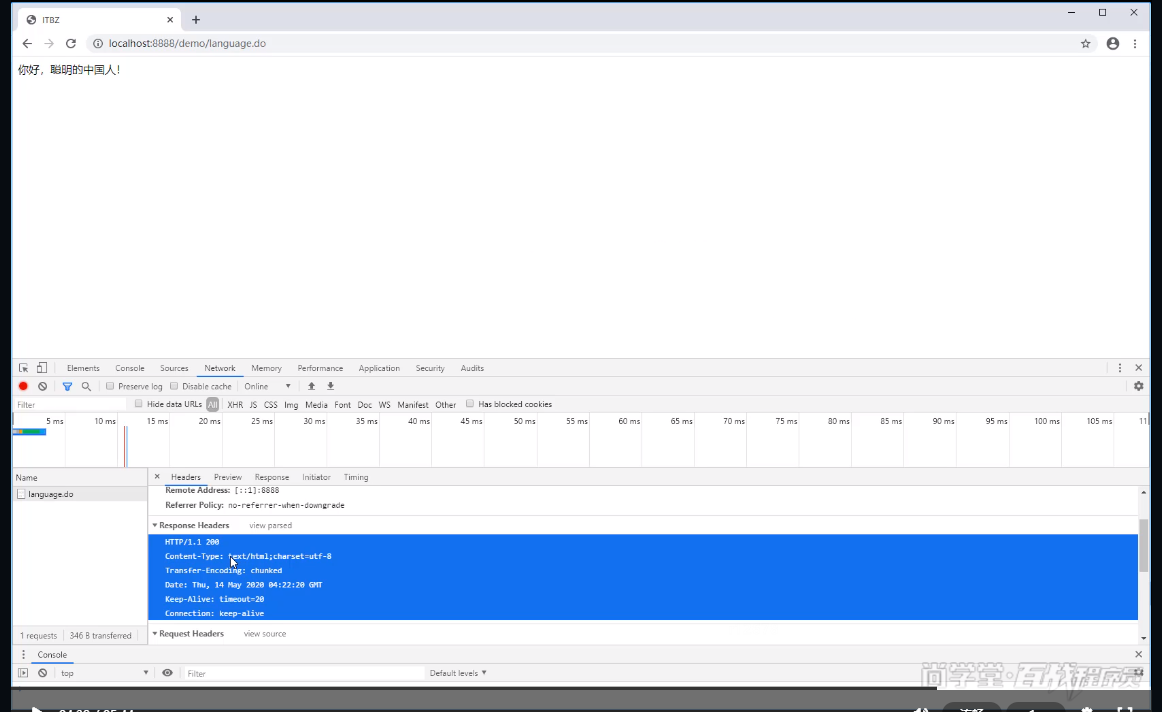Screen dimensions: 1162x712
Task: Show the Initiator tab of the request
Action: point(316,477)
